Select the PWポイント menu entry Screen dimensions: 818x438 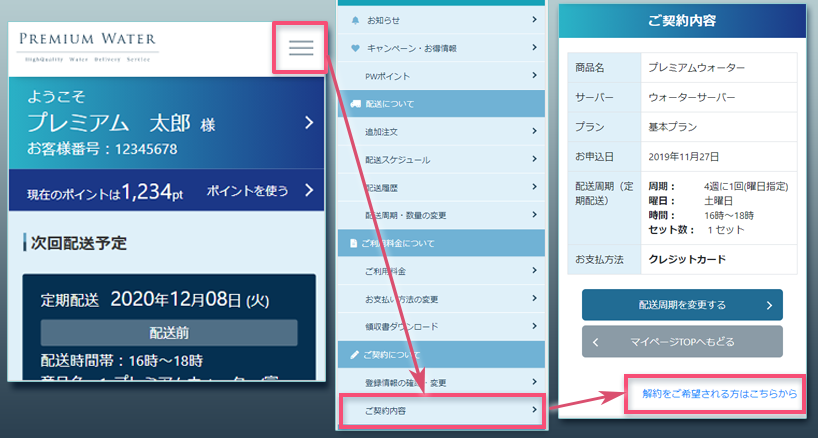[441, 76]
